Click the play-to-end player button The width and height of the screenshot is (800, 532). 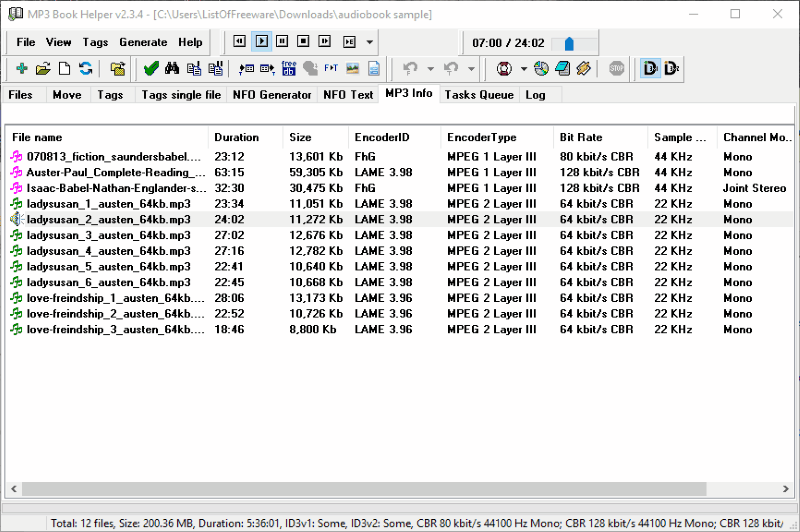(x=349, y=41)
